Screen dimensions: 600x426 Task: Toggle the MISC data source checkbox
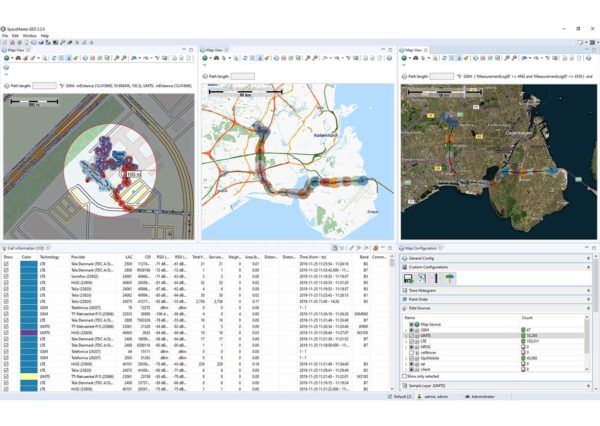point(411,347)
